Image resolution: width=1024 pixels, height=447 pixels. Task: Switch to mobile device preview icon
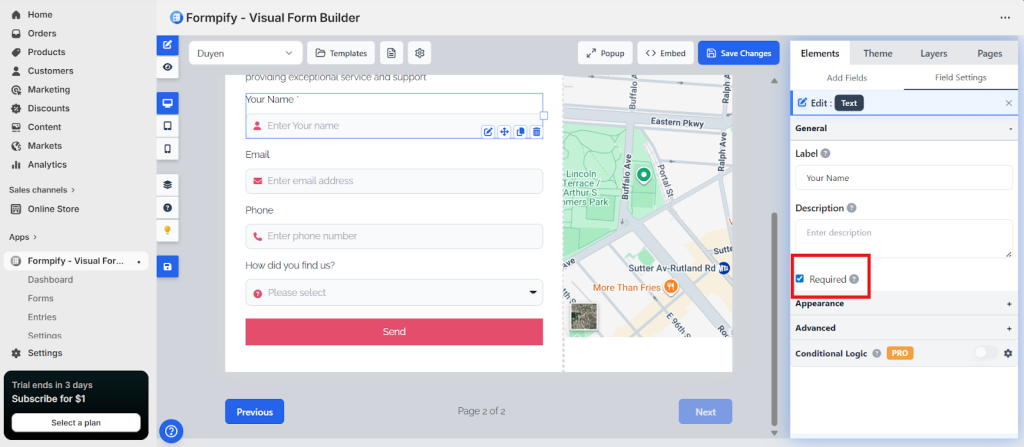pyautogui.click(x=167, y=149)
